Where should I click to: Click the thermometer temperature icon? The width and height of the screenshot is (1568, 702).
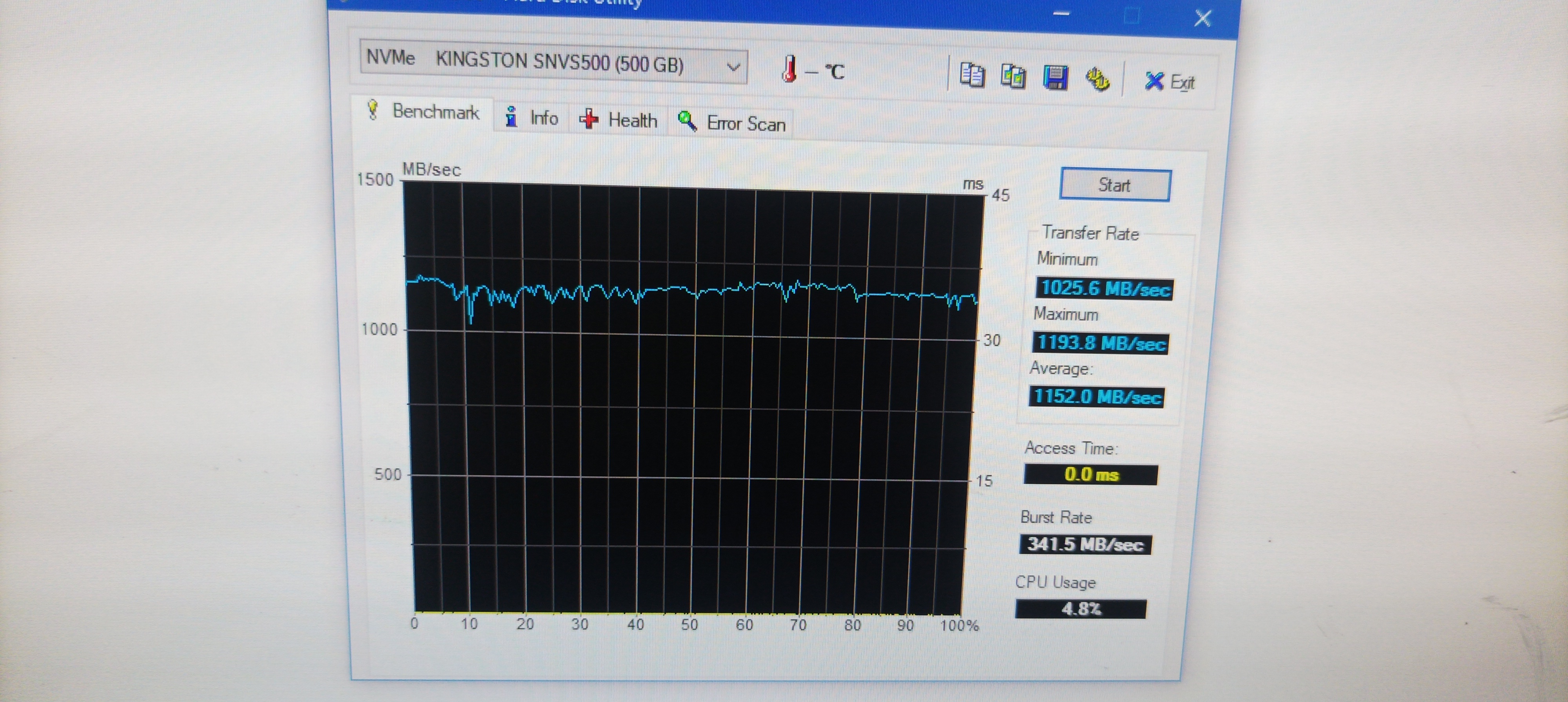click(x=789, y=69)
